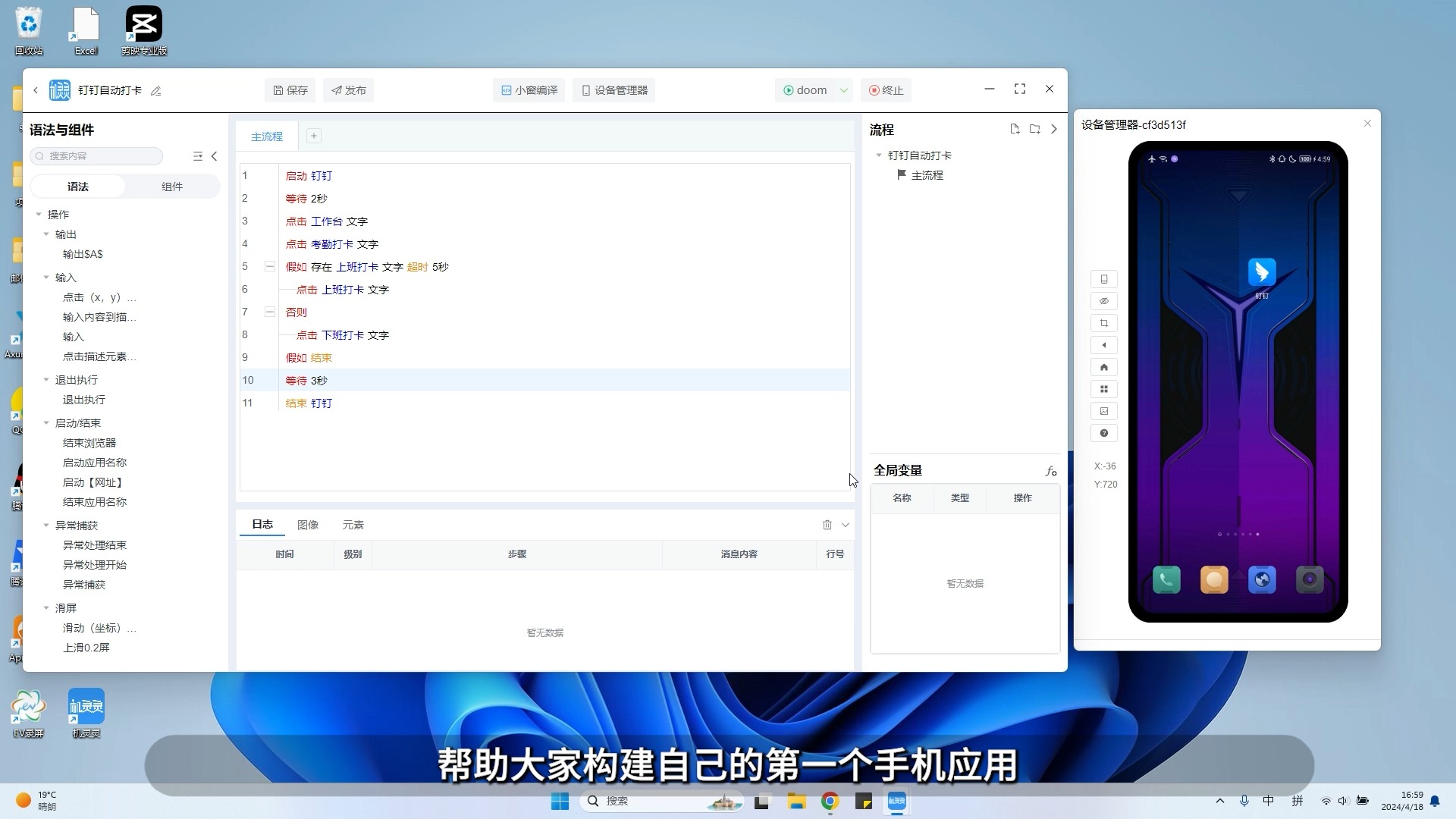Select the 结束浏览器 syntax item

click(89, 443)
